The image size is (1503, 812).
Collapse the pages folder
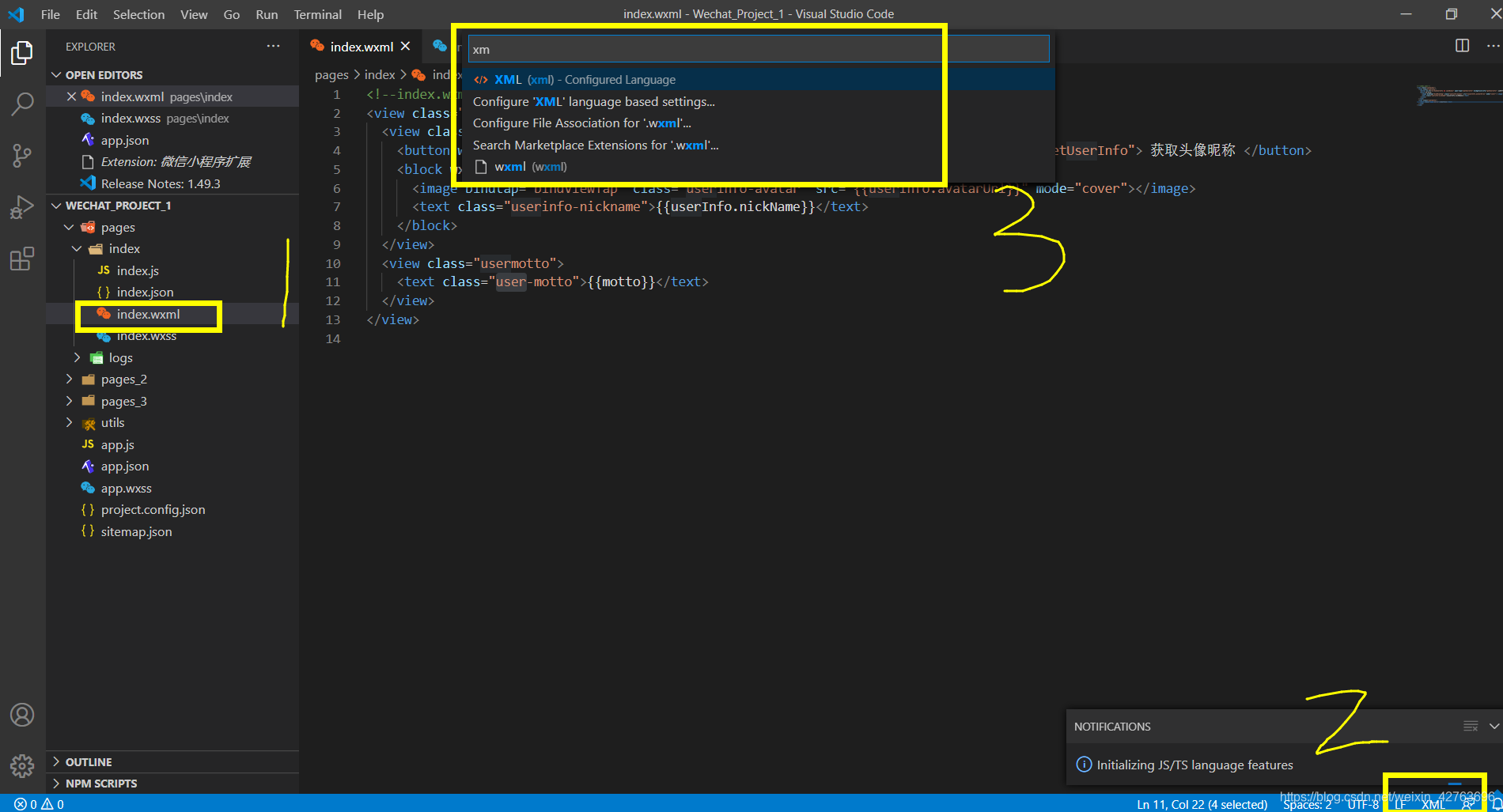coord(70,227)
